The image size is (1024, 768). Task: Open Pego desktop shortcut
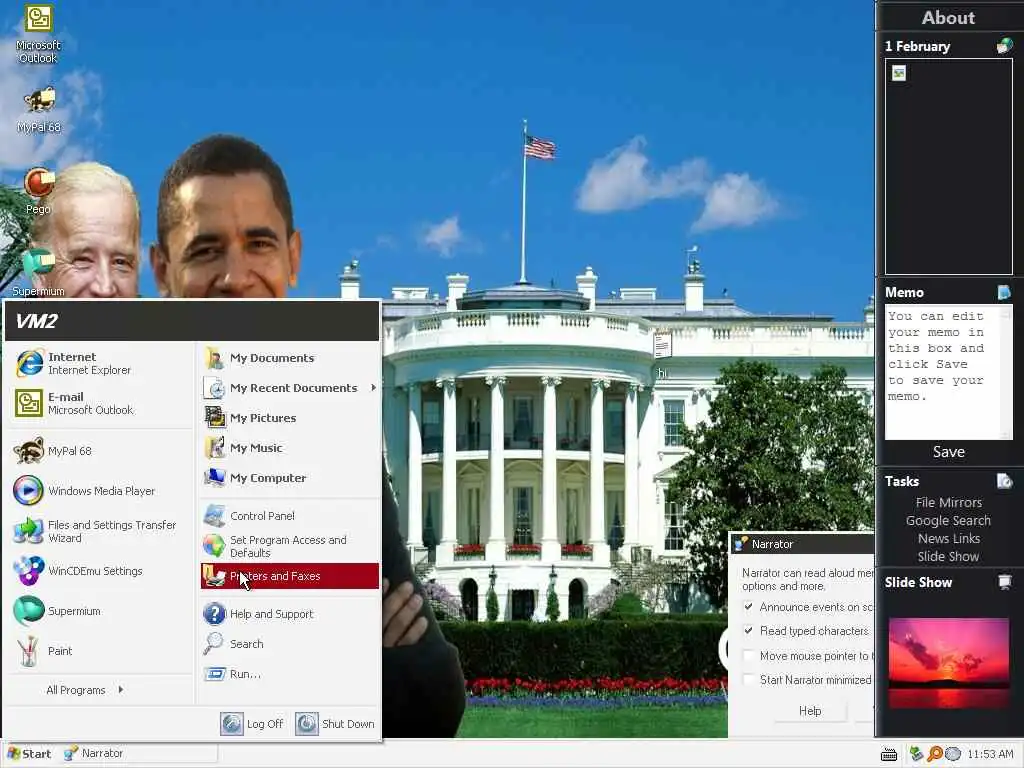click(39, 191)
